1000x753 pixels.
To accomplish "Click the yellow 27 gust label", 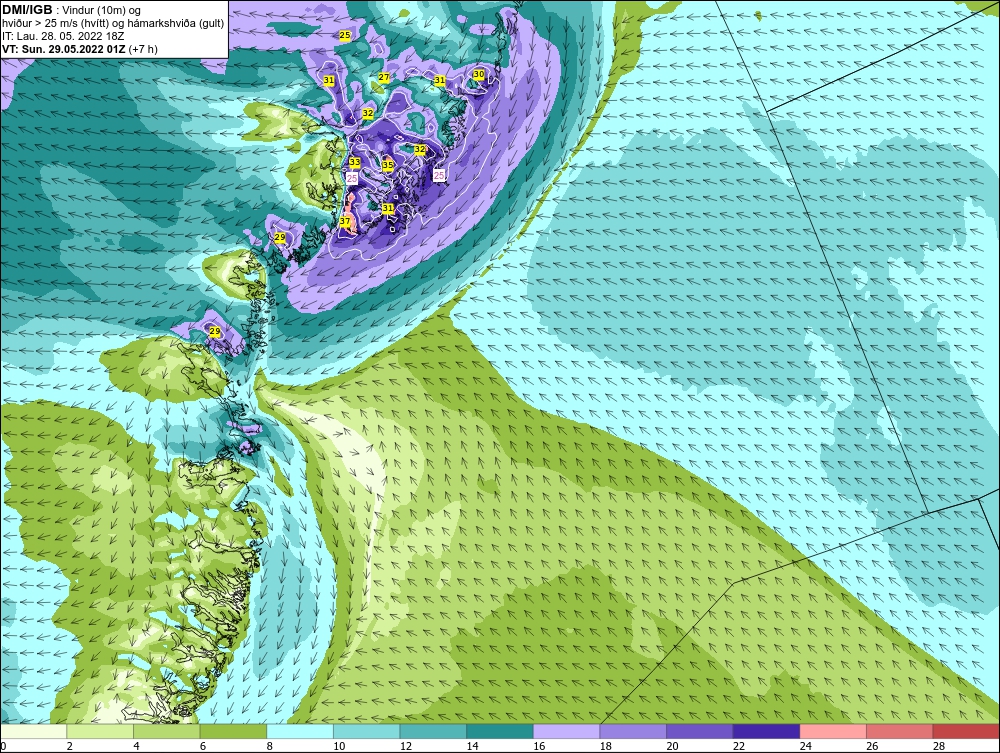I will tap(384, 77).
